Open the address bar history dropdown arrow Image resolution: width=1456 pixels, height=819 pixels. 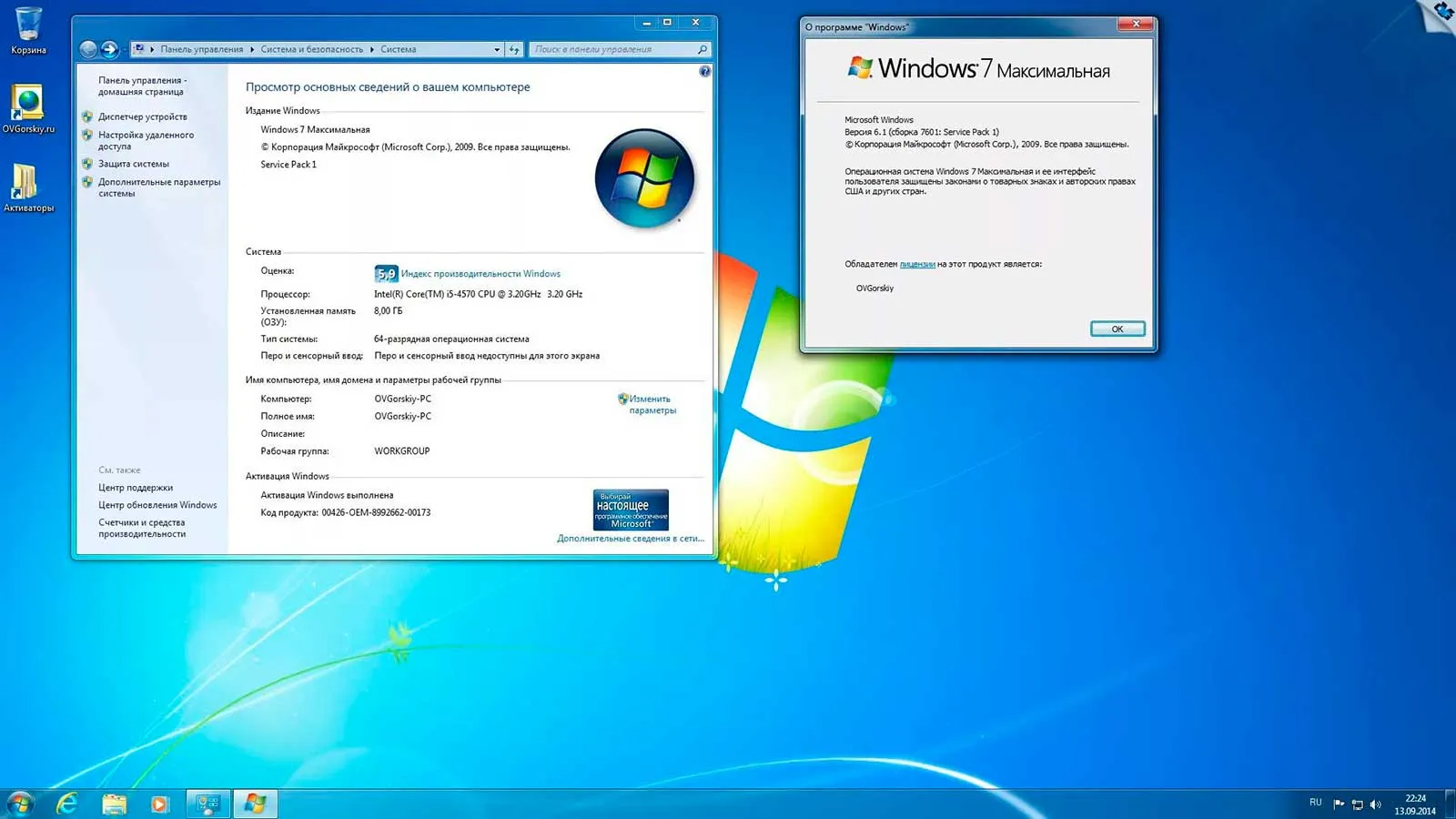coord(497,49)
